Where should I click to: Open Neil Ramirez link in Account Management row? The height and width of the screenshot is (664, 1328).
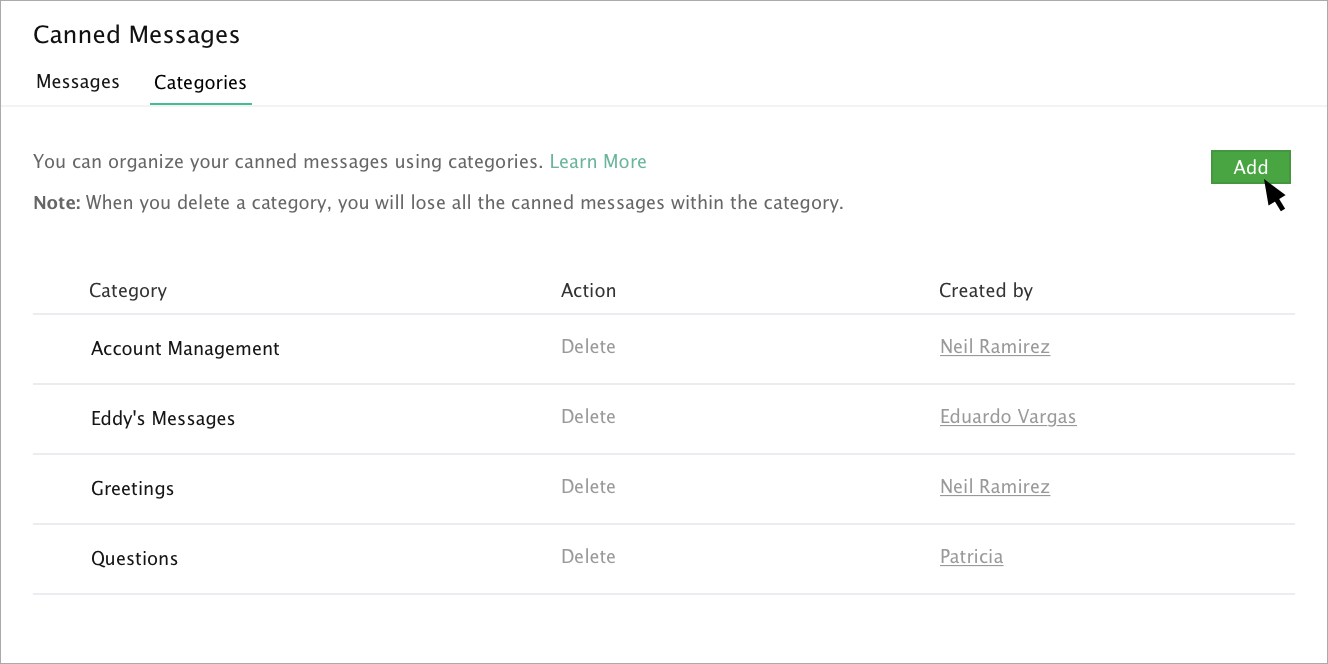pos(995,347)
